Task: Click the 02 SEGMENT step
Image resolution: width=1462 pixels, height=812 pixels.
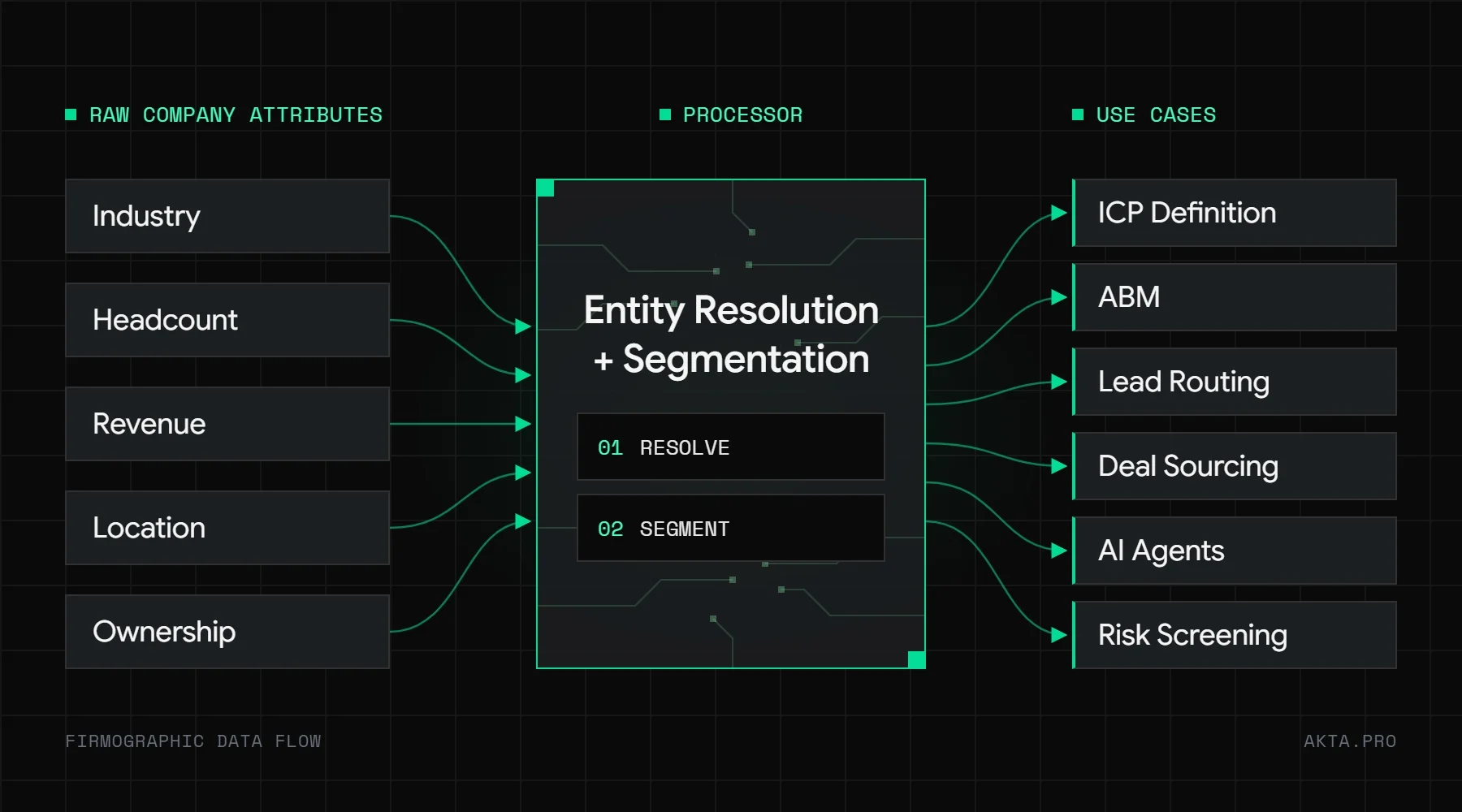Action: [731, 528]
